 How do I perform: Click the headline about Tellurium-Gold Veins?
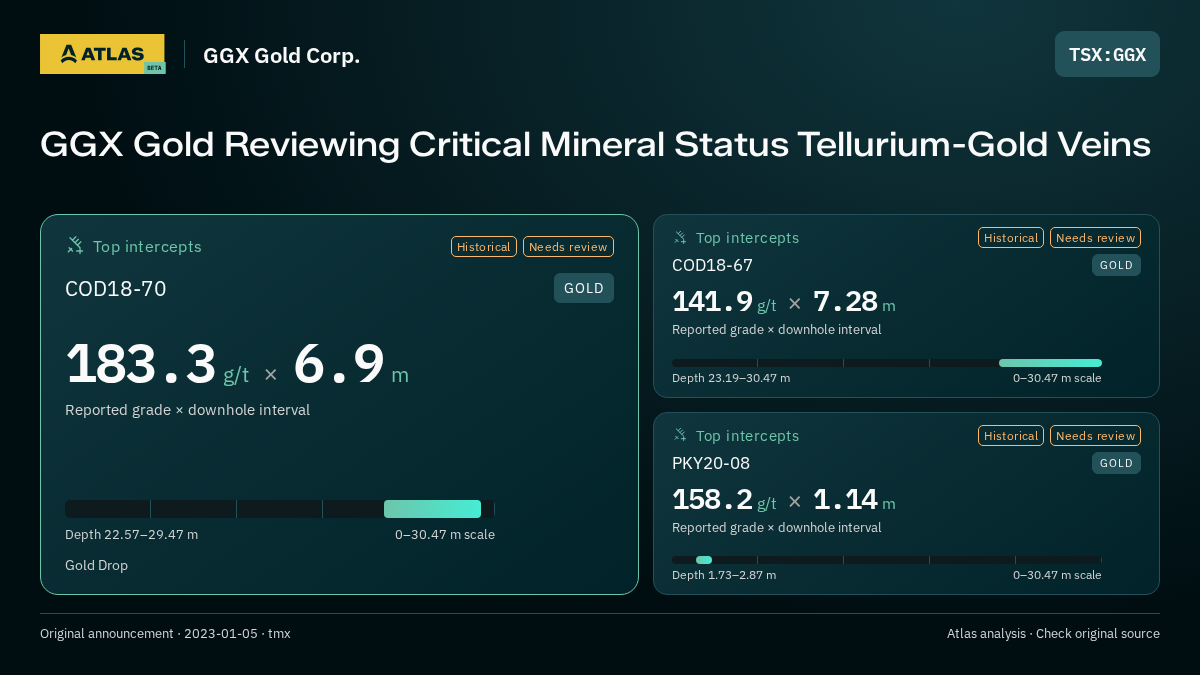tap(595, 145)
